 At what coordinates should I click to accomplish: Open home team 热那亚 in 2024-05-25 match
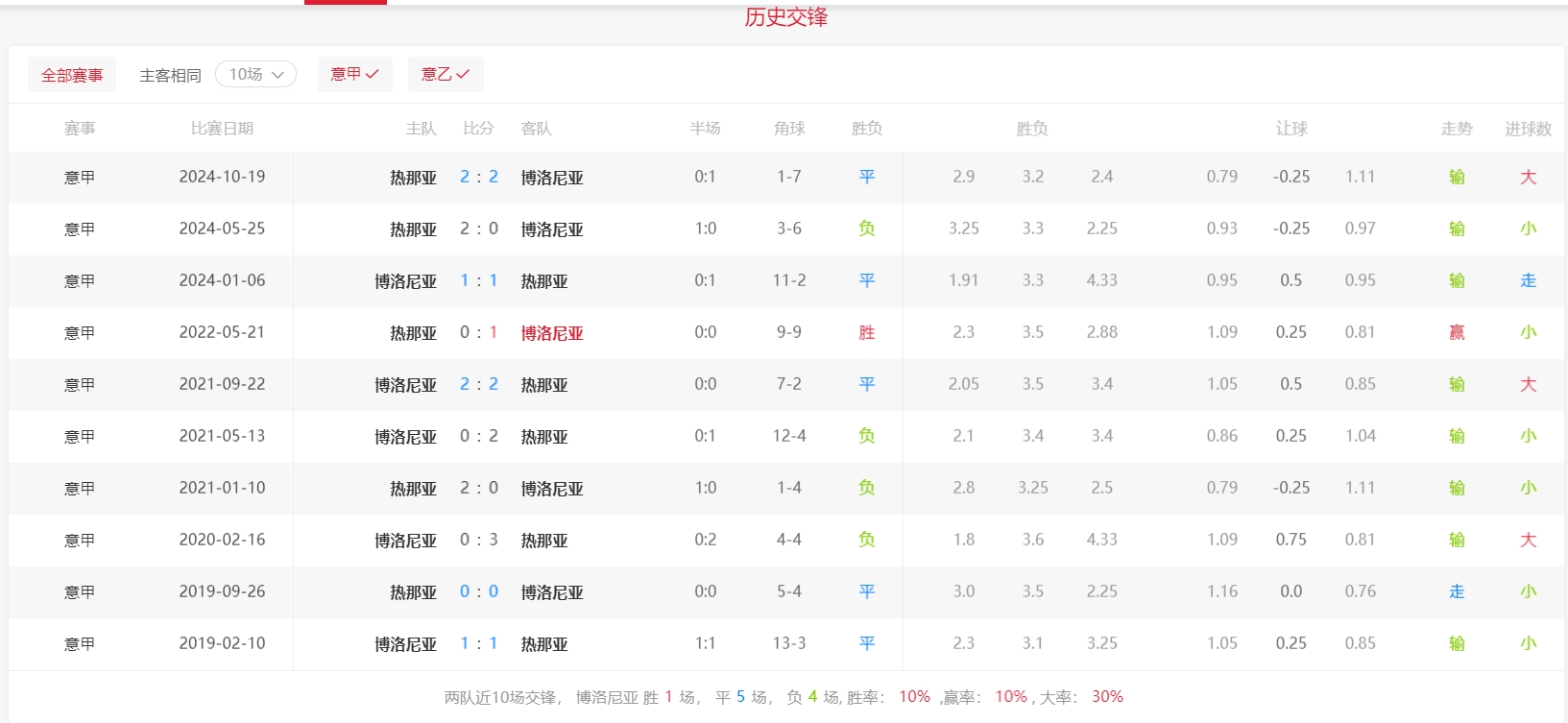[x=413, y=229]
